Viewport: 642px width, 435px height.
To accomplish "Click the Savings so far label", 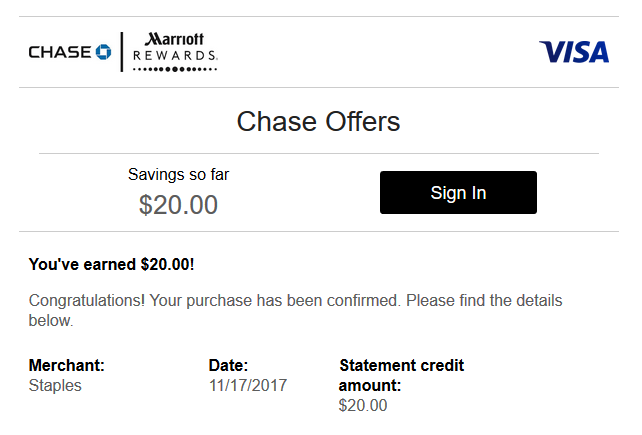I will pyautogui.click(x=179, y=174).
